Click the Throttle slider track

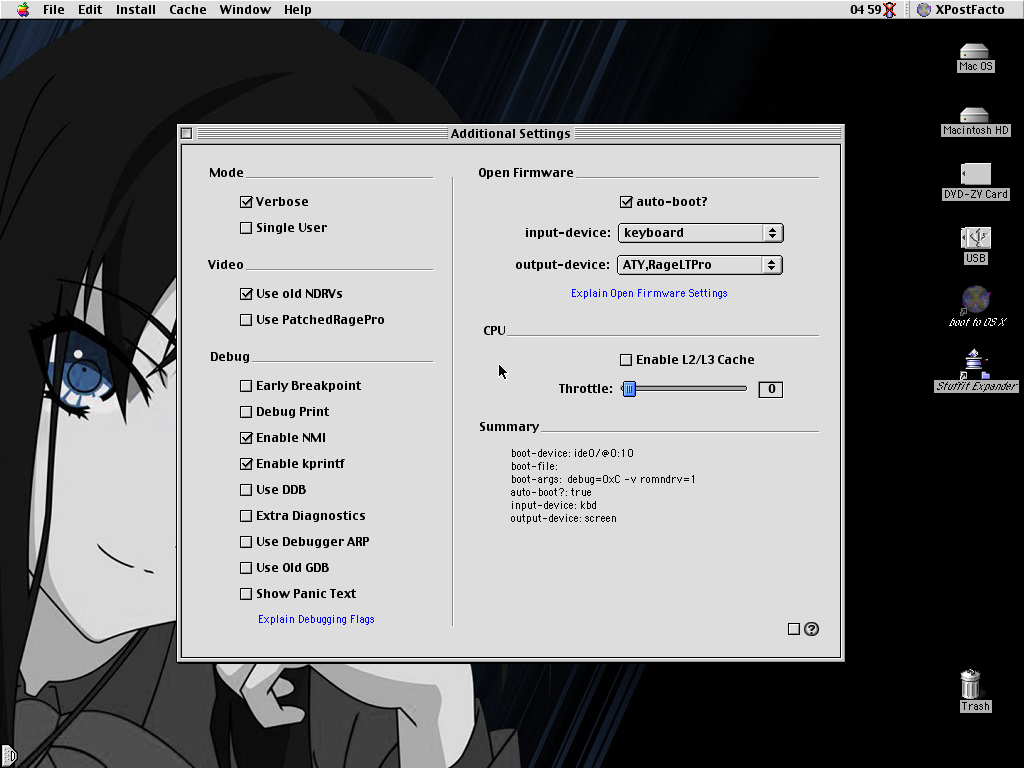(684, 389)
